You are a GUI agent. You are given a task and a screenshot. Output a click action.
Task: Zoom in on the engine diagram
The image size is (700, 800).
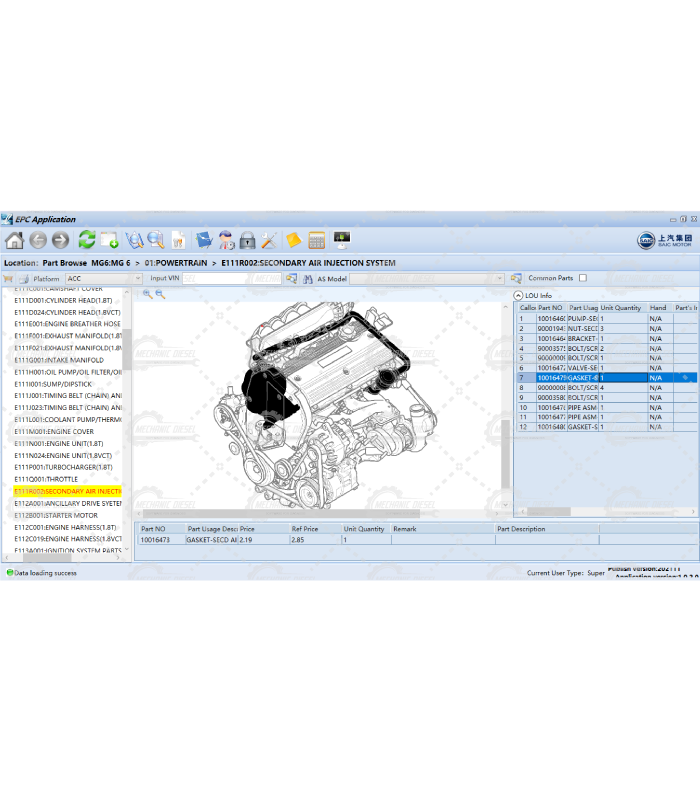[x=147, y=294]
